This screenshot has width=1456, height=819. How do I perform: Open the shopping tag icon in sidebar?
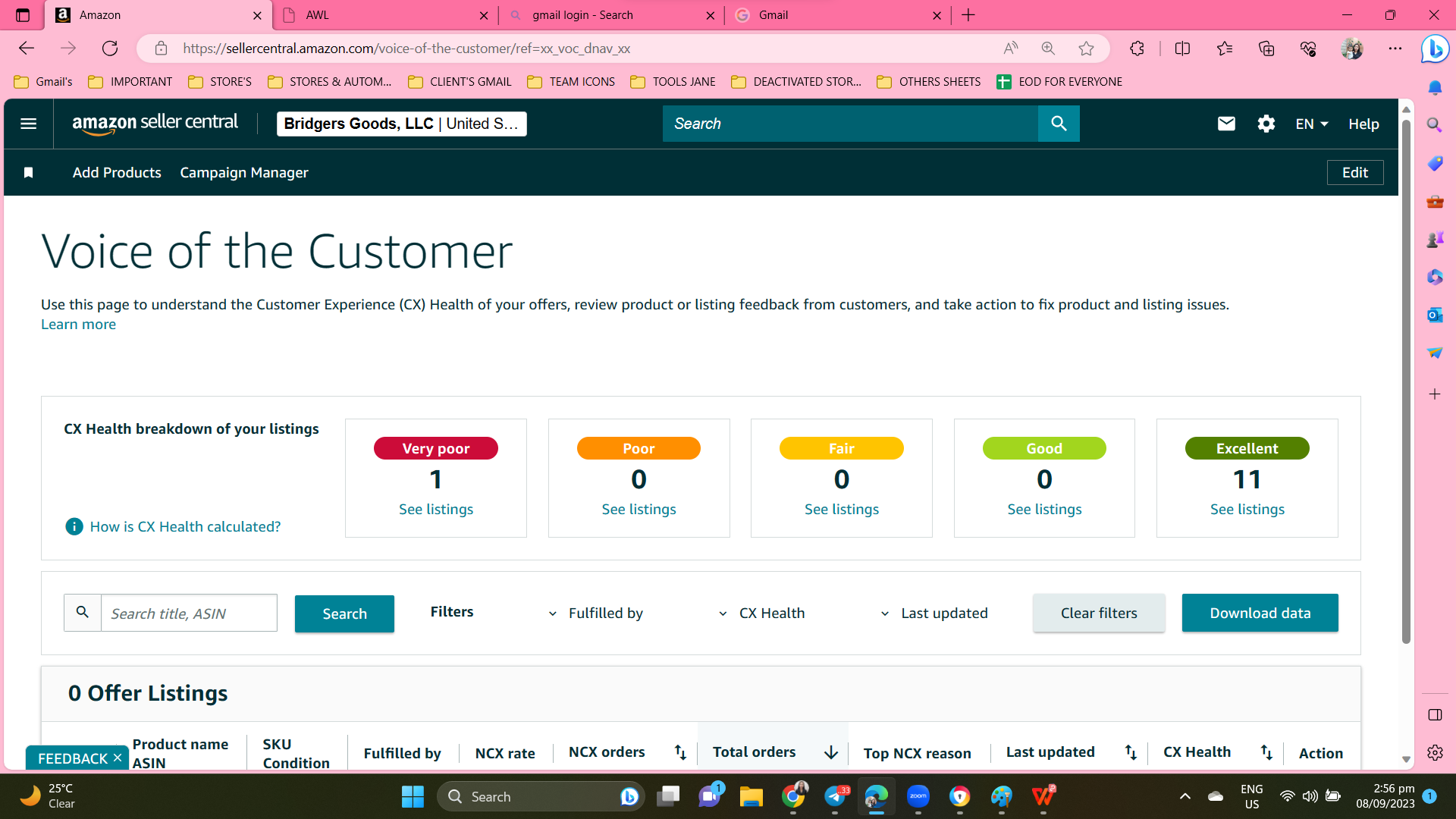[x=1435, y=163]
